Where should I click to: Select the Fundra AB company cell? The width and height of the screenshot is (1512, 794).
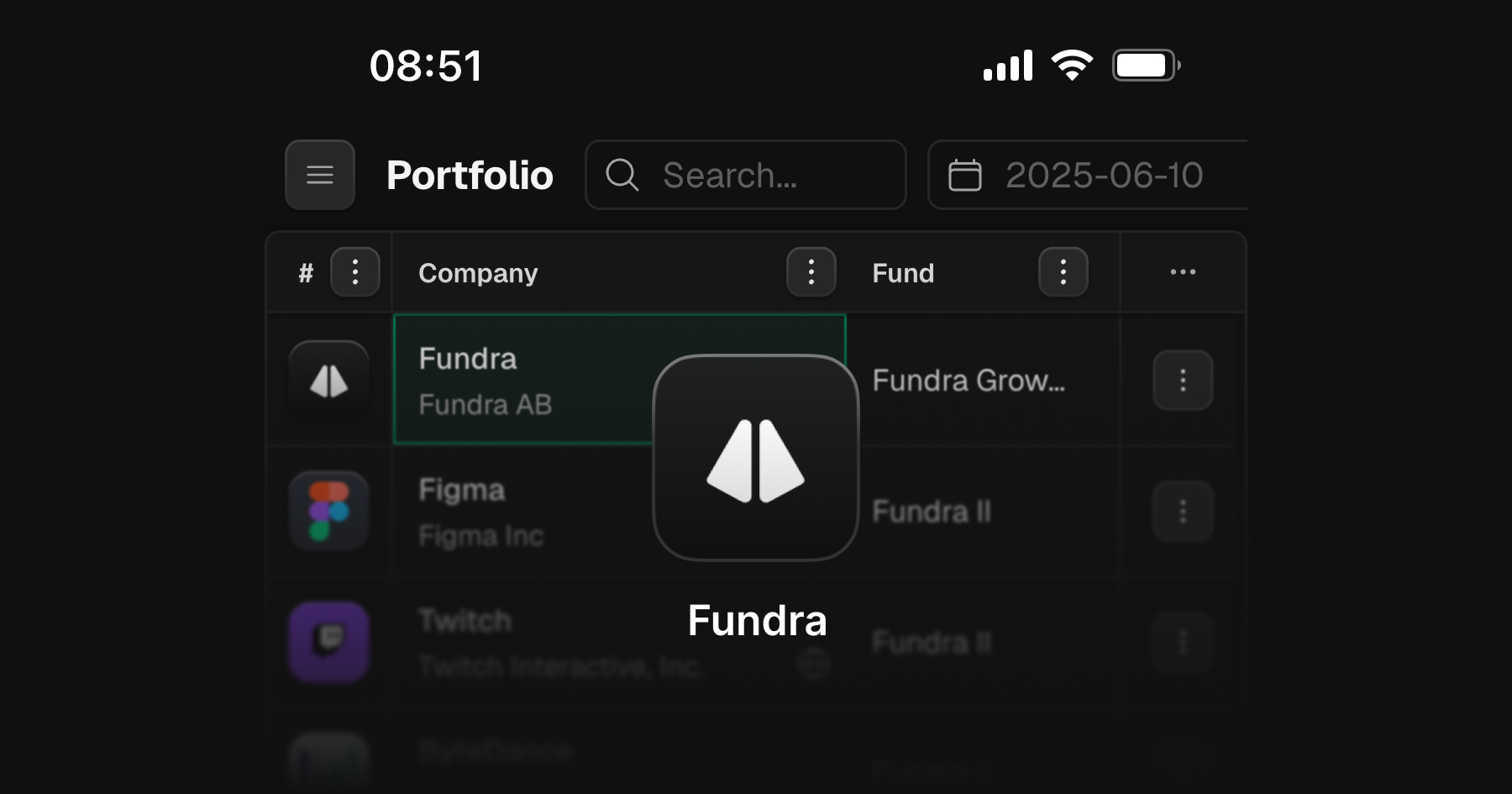click(521, 381)
